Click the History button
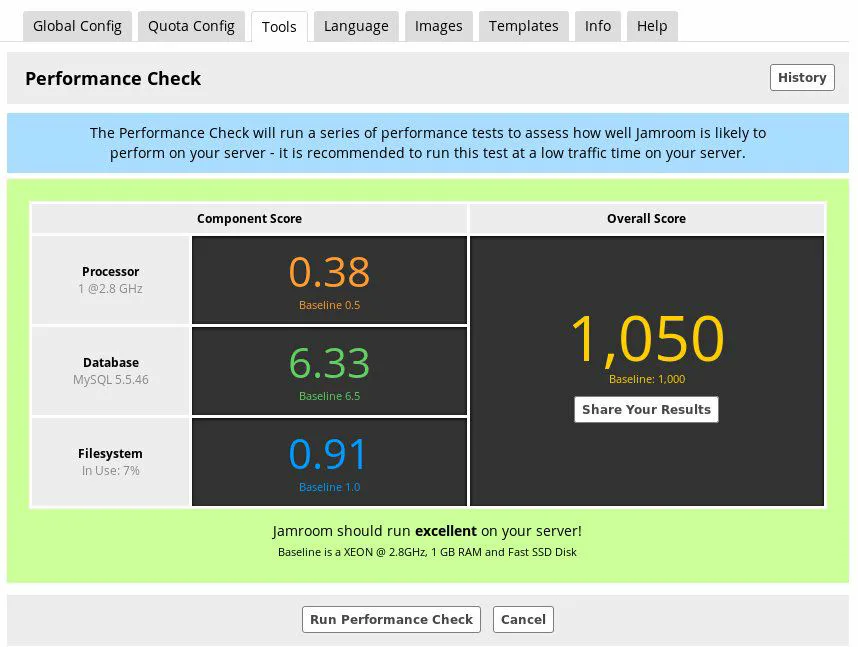Image resolution: width=858 pixels, height=647 pixels. pos(802,78)
